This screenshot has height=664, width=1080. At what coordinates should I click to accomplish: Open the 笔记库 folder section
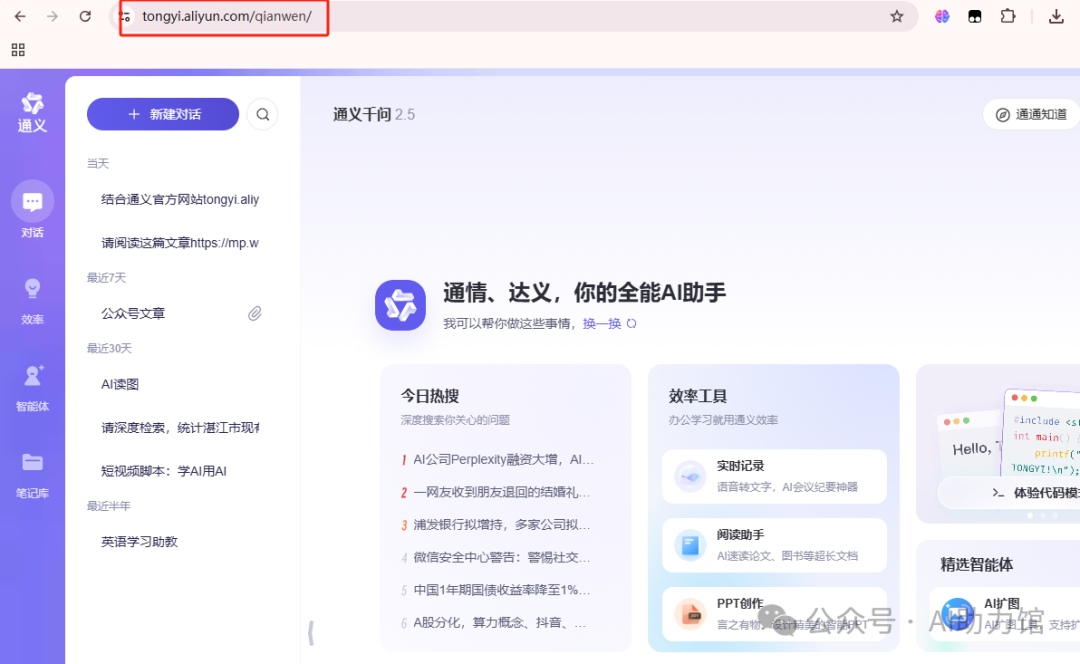tap(32, 475)
